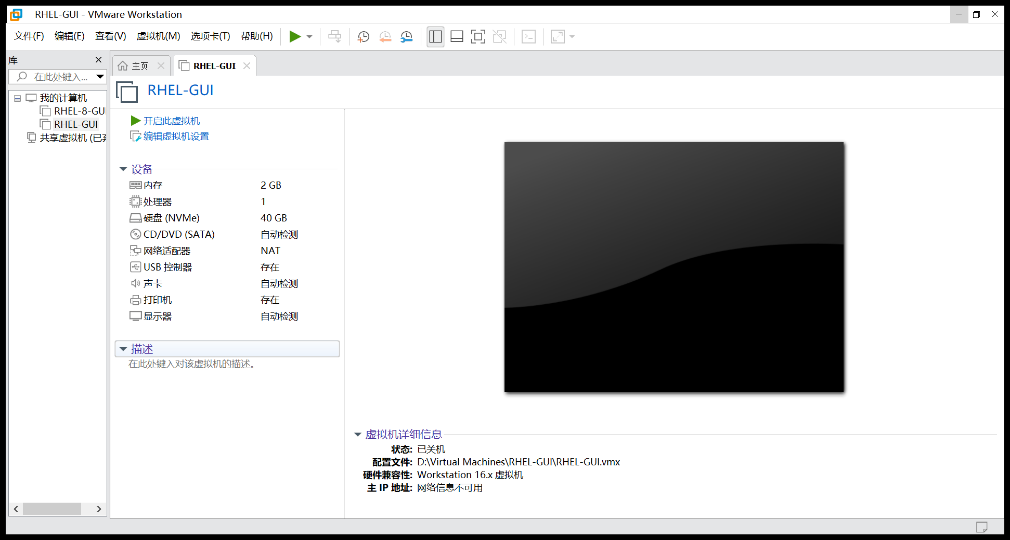This screenshot has height=540, width=1010.
Task: Take a snapshot with the clock-plus icon
Action: click(364, 37)
